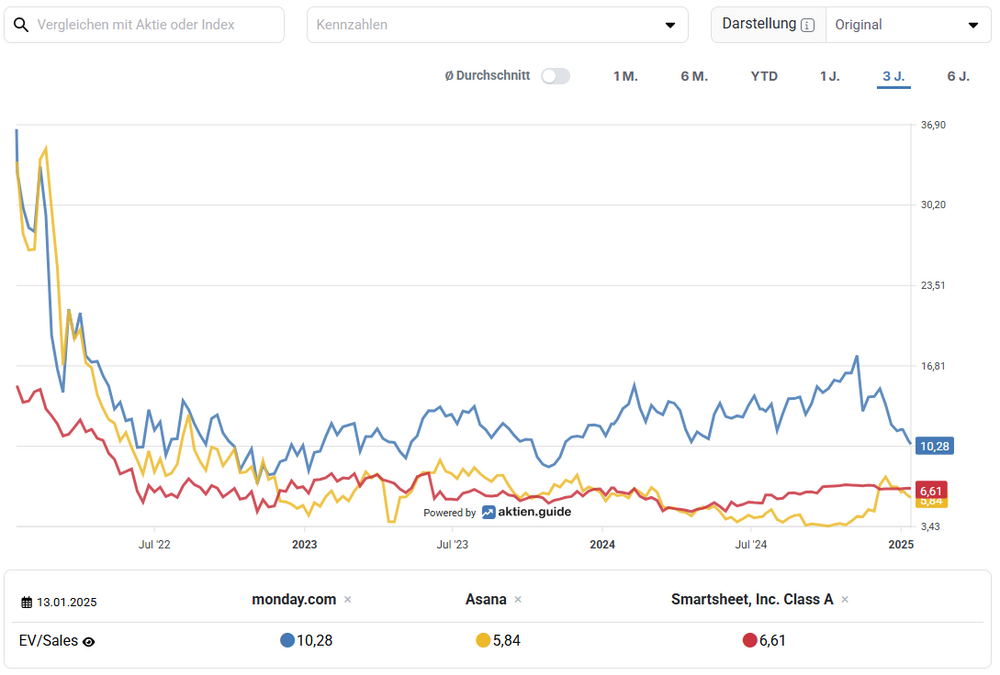Click the calendar icon beside 13.01.2025
This screenshot has width=1000, height=675.
pos(27,602)
